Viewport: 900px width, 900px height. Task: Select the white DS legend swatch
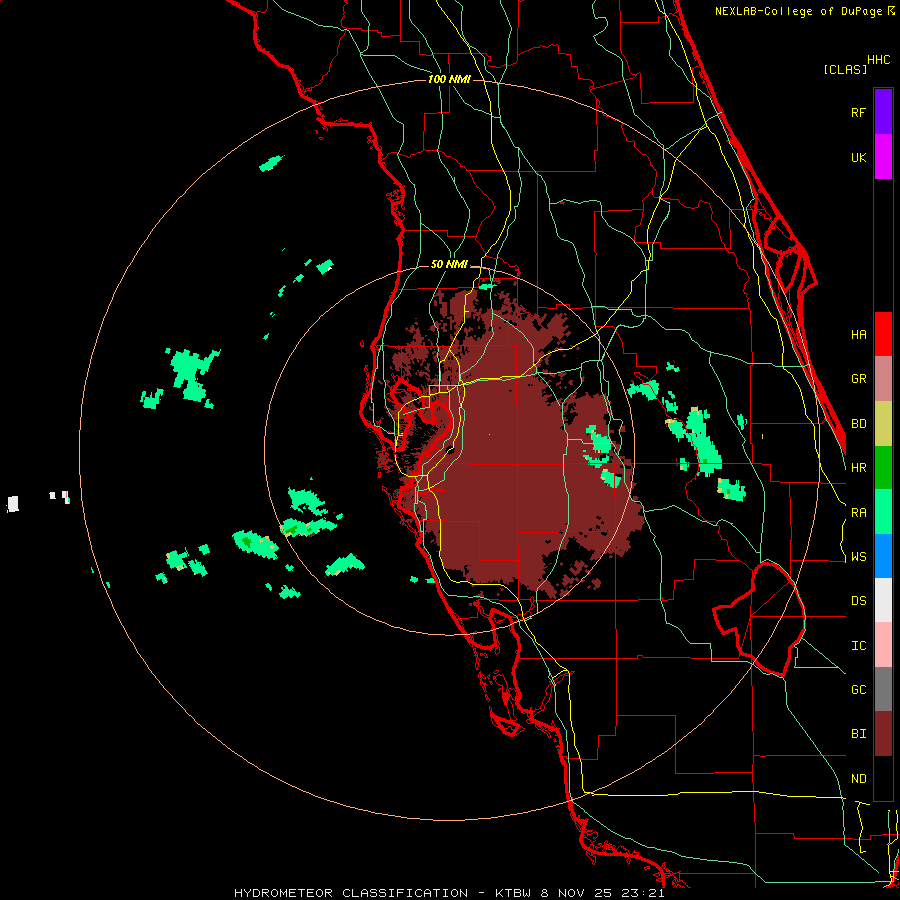click(883, 600)
